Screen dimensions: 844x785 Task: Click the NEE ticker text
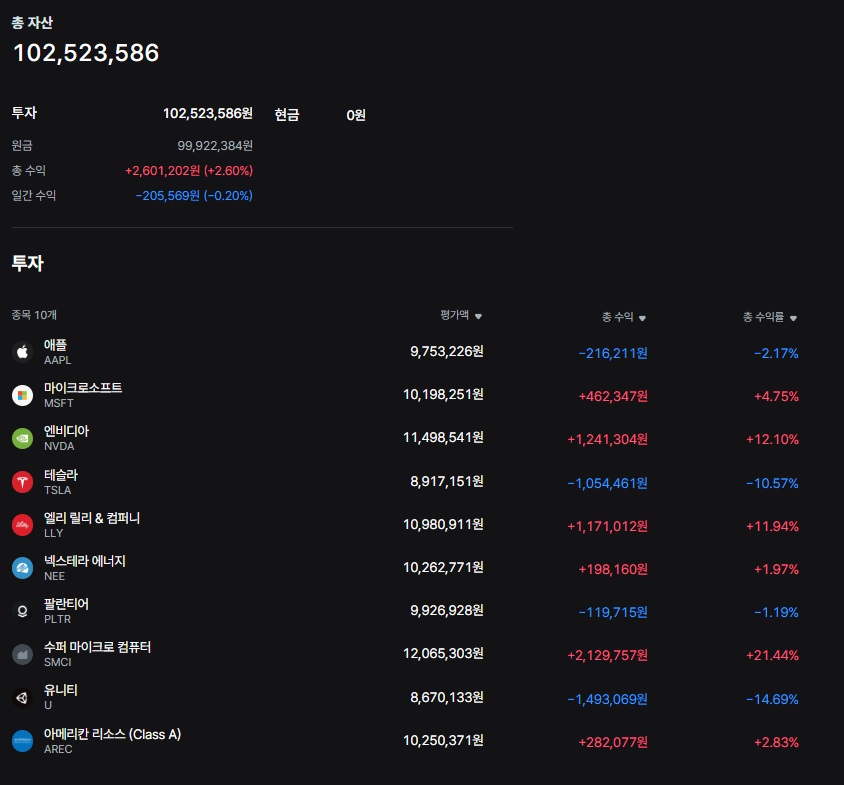[x=54, y=576]
